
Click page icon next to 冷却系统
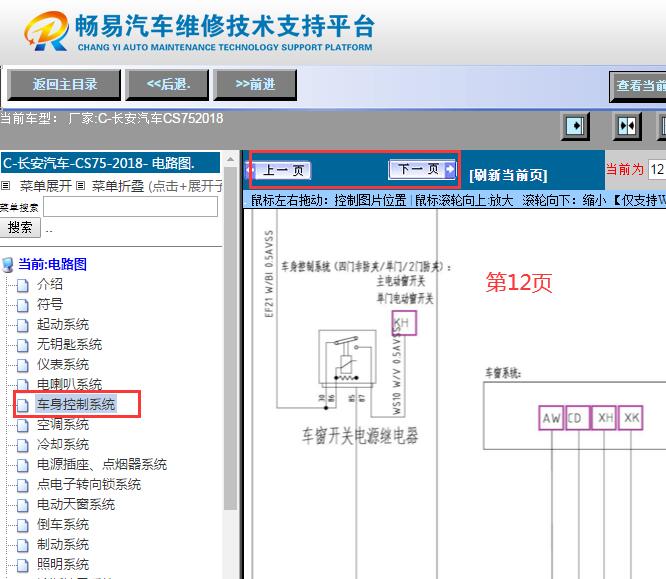[x=23, y=445]
